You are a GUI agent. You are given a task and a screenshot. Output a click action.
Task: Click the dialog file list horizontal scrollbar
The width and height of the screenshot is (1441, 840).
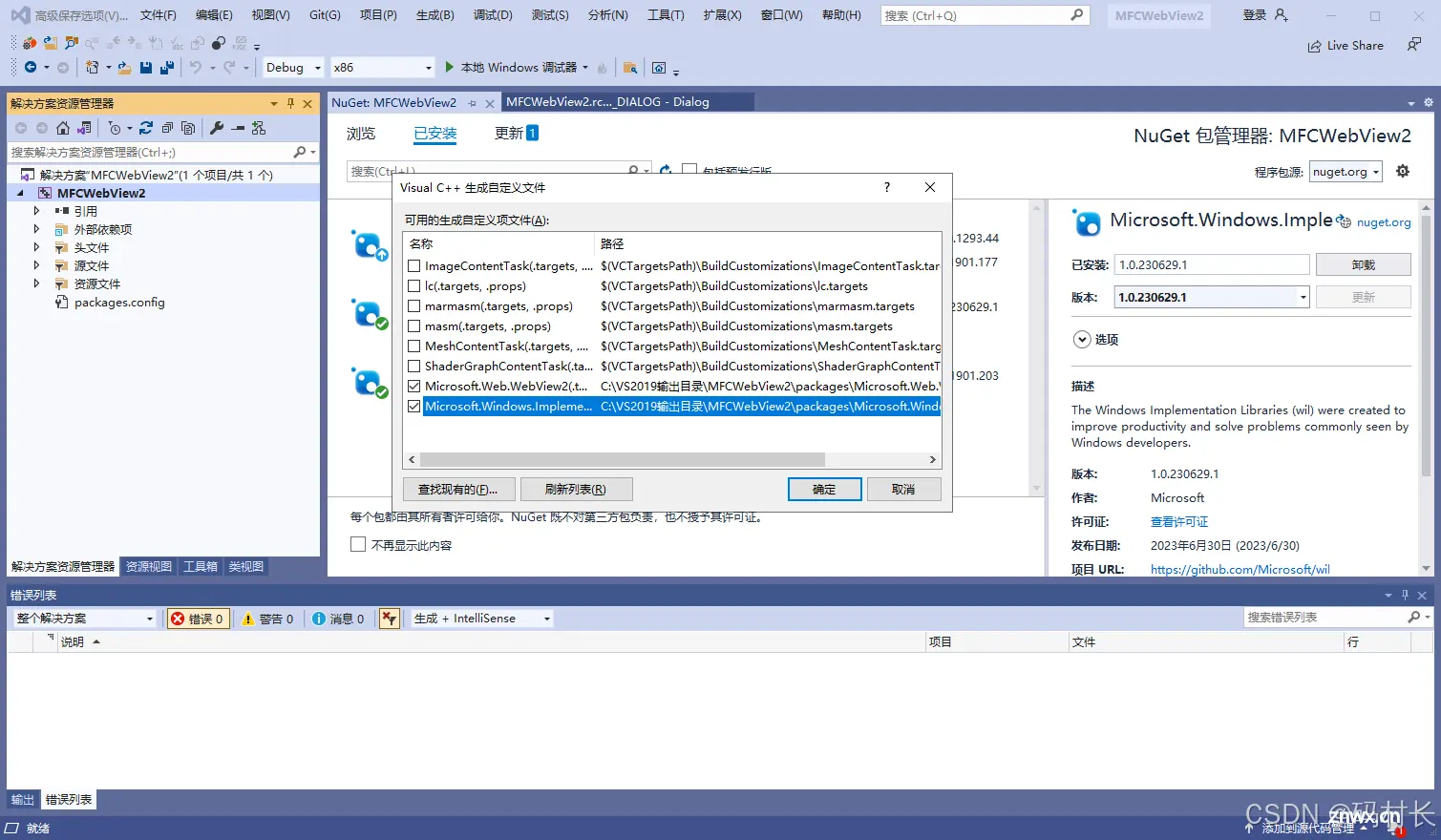[x=622, y=459]
